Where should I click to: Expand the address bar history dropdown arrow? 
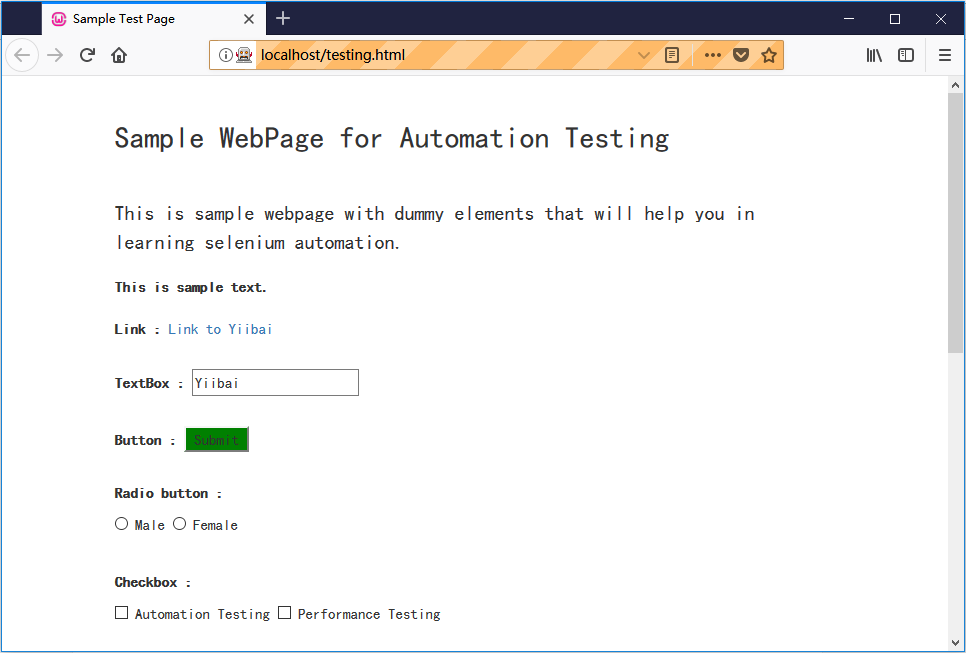[x=644, y=55]
